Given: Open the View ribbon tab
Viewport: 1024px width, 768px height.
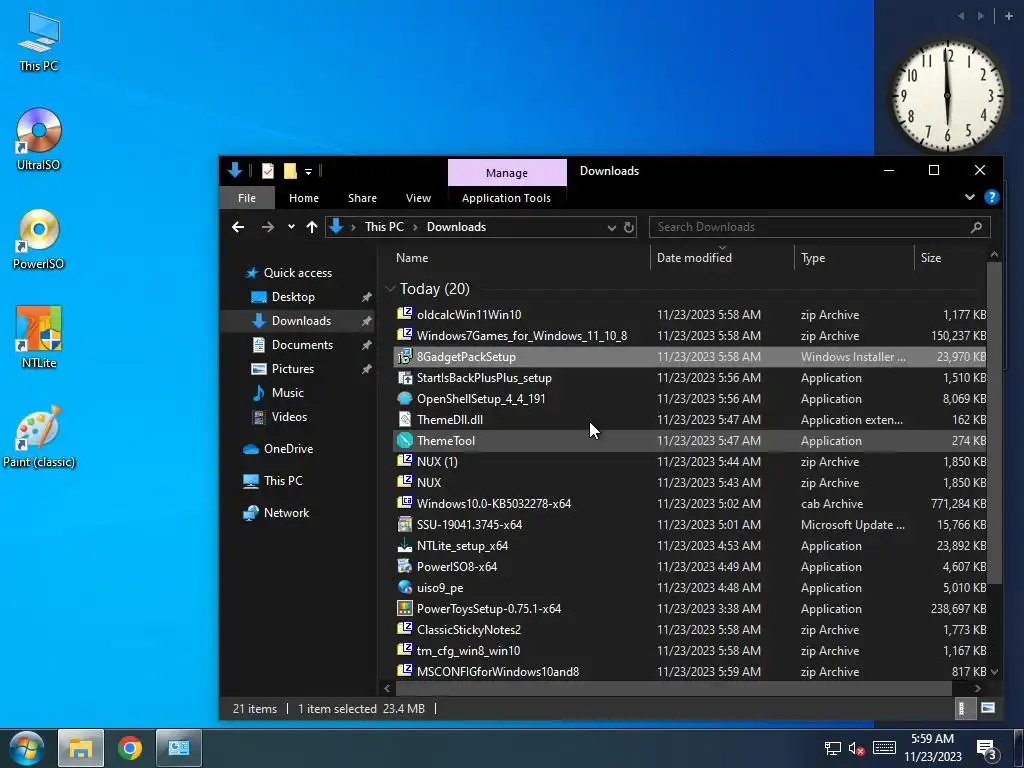Looking at the screenshot, I should [x=418, y=198].
